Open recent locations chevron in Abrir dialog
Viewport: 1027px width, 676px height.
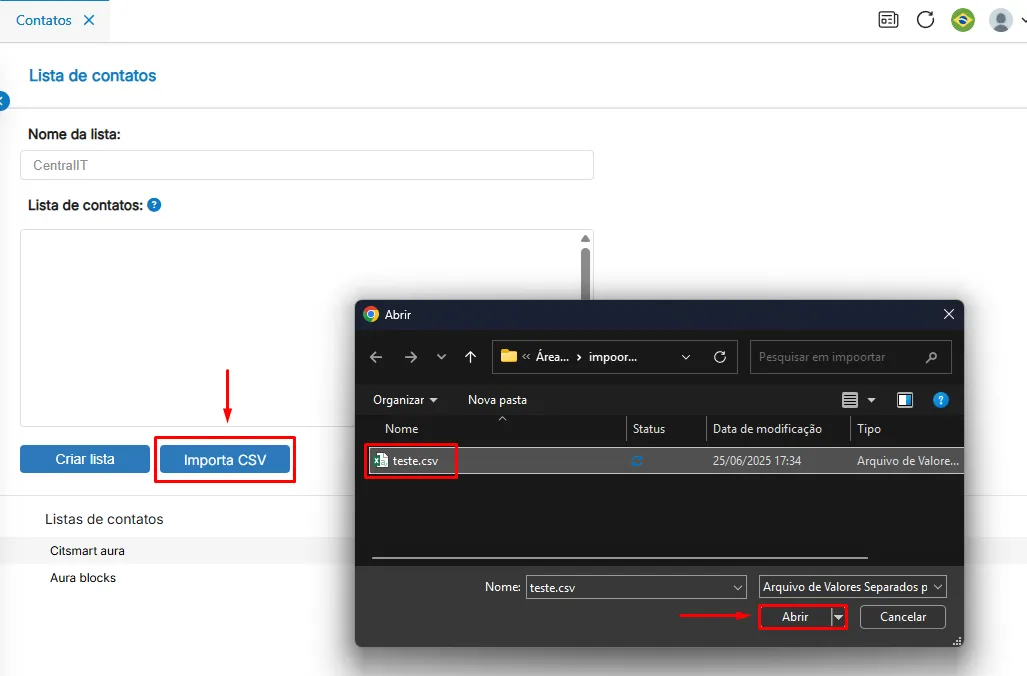click(x=441, y=357)
